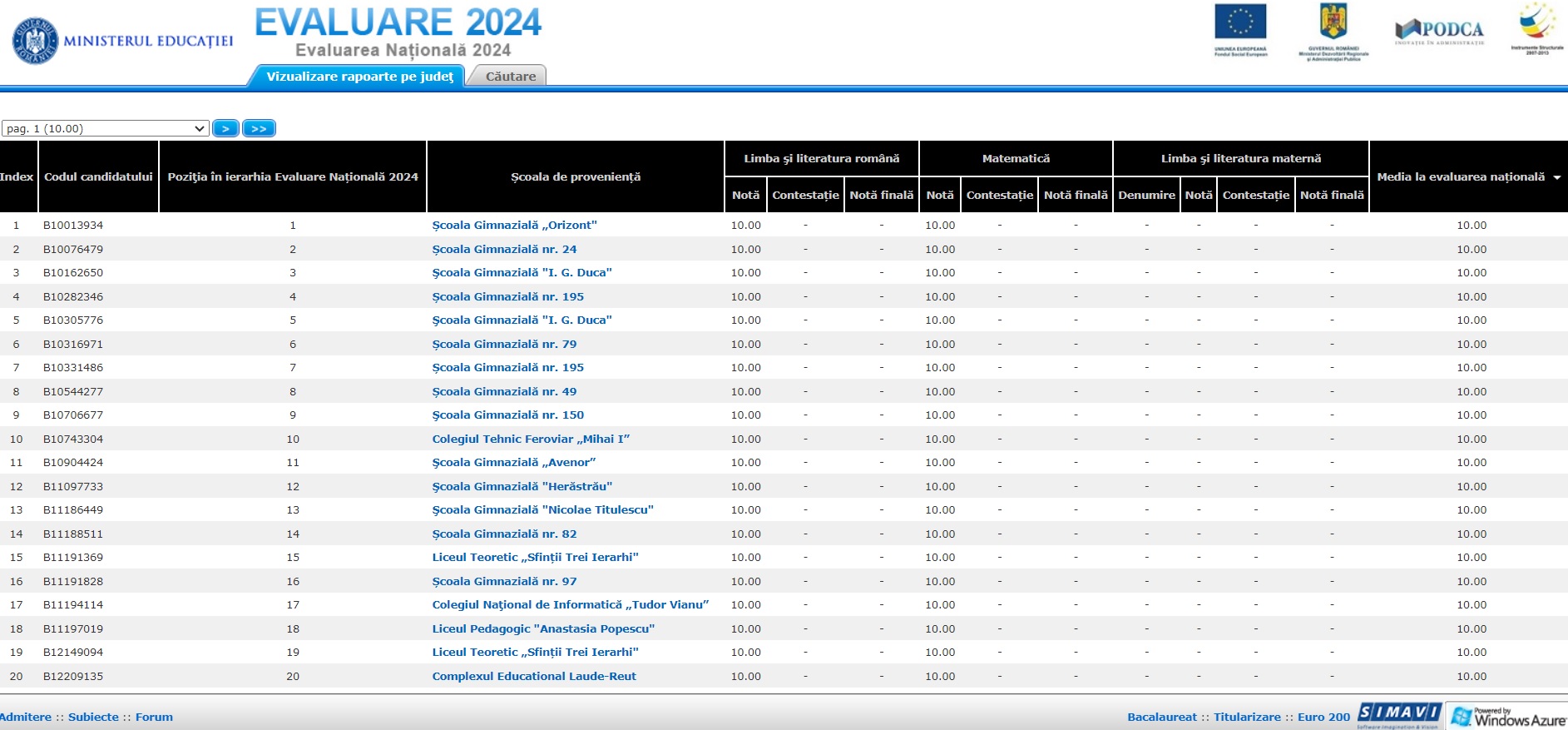Switch to the Căutare tab
The height and width of the screenshot is (730, 1568).
[511, 77]
